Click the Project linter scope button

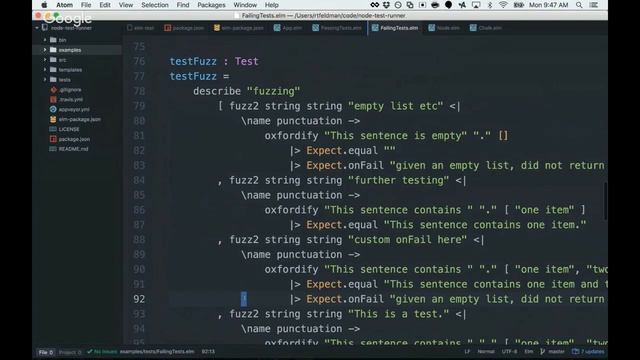point(70,352)
